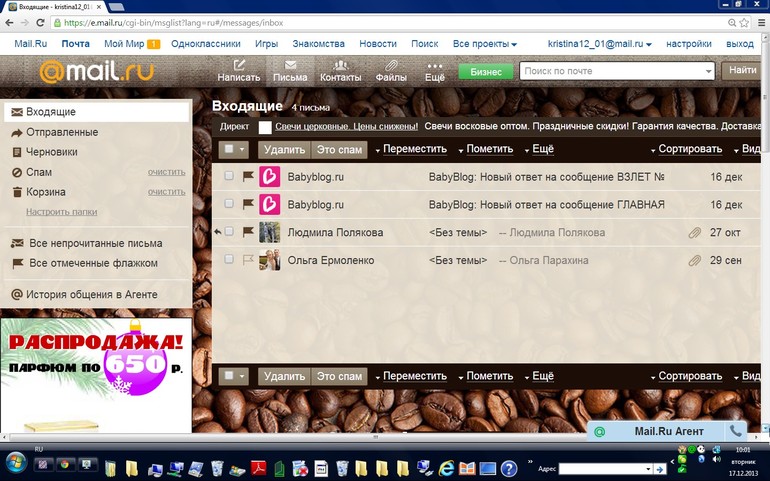
Task: Open Одноклассники link in top bar
Action: pos(206,44)
